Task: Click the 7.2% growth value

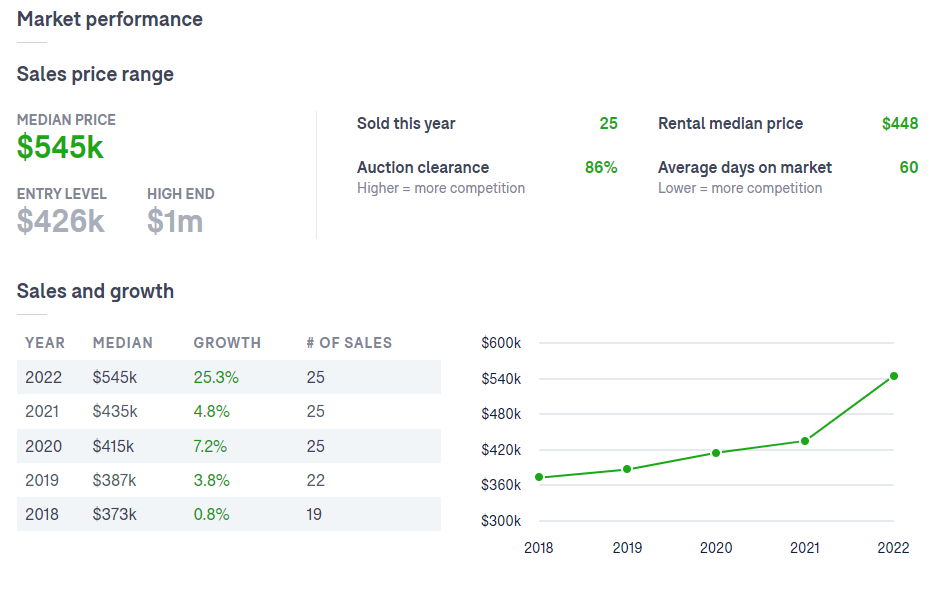Action: coord(210,446)
